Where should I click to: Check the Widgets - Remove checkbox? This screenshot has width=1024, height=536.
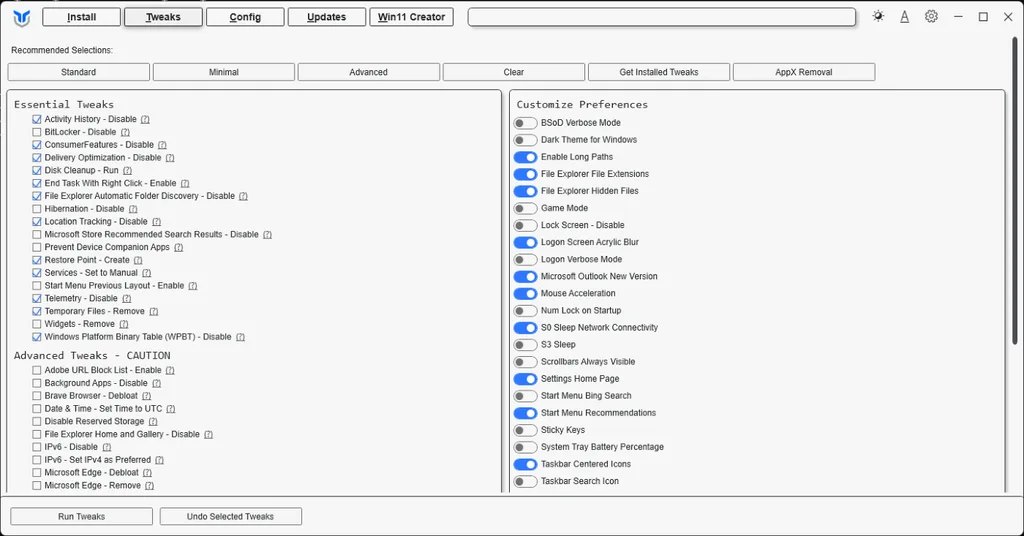point(37,324)
